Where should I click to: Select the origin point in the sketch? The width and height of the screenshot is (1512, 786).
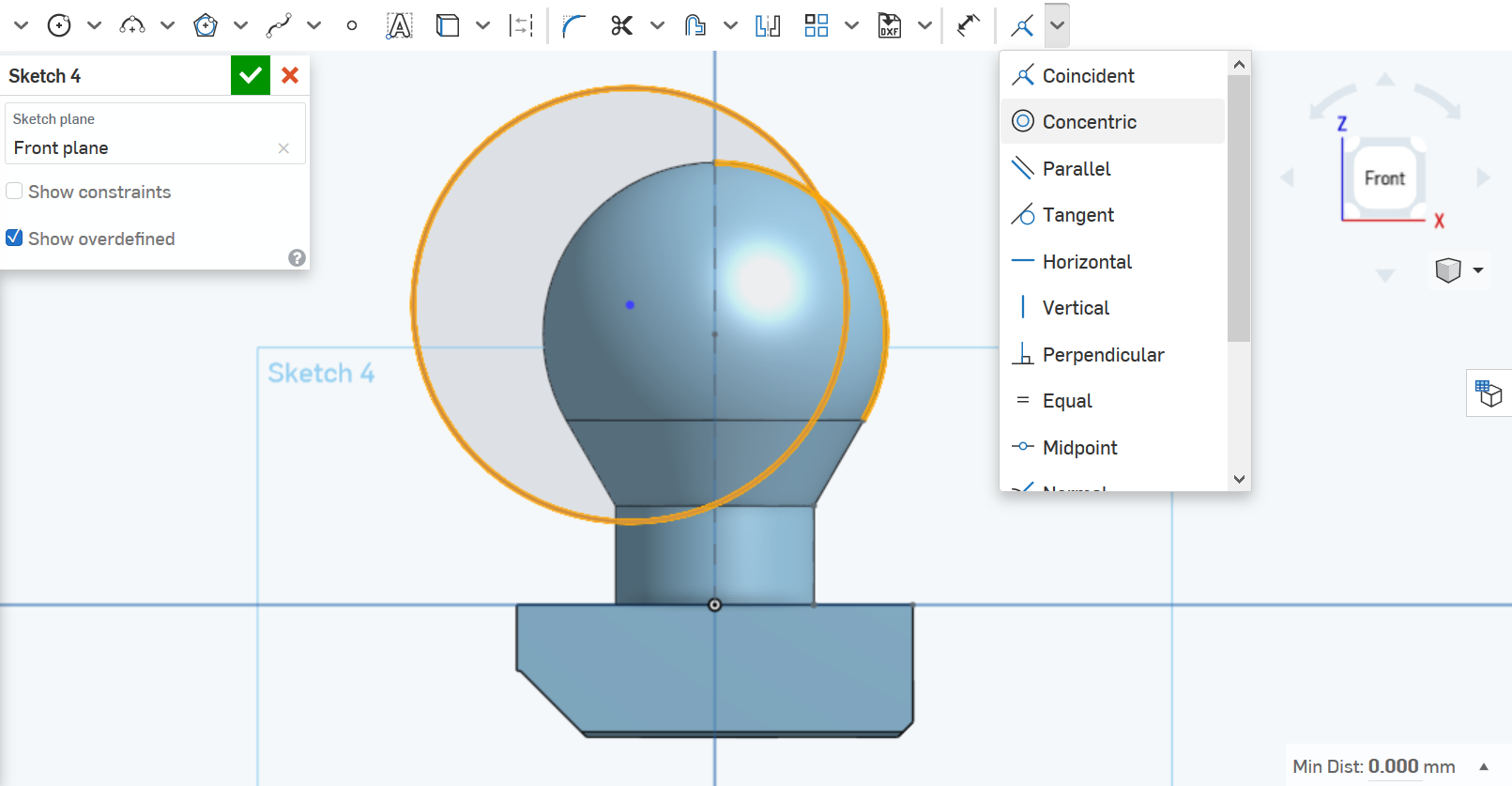coord(714,605)
